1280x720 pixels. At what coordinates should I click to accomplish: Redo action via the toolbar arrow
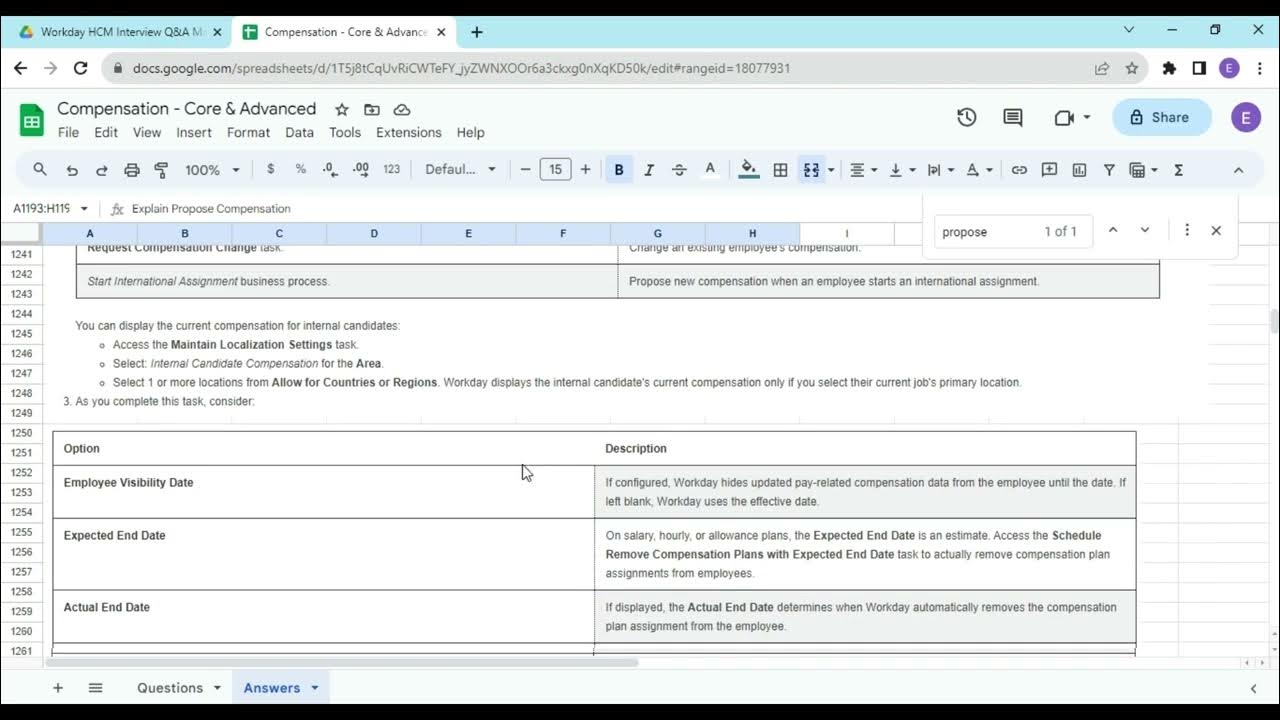point(101,170)
